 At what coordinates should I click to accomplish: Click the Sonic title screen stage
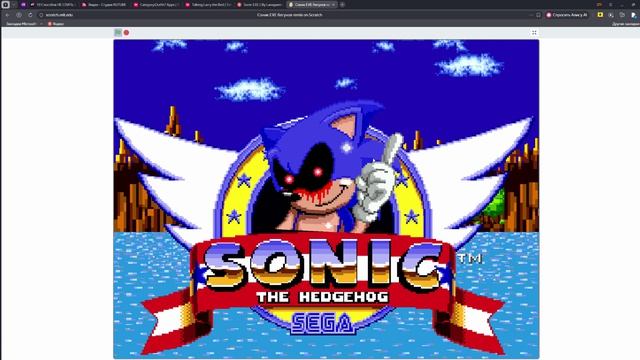pyautogui.click(x=326, y=199)
